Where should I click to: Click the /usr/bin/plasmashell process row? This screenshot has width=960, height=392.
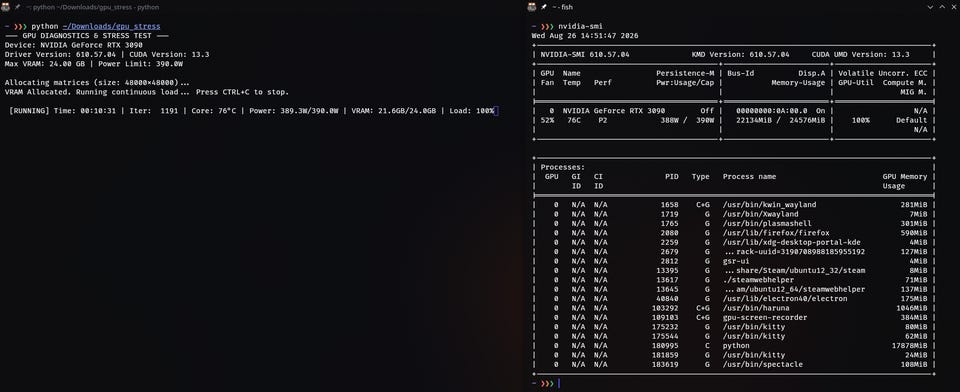(733, 224)
